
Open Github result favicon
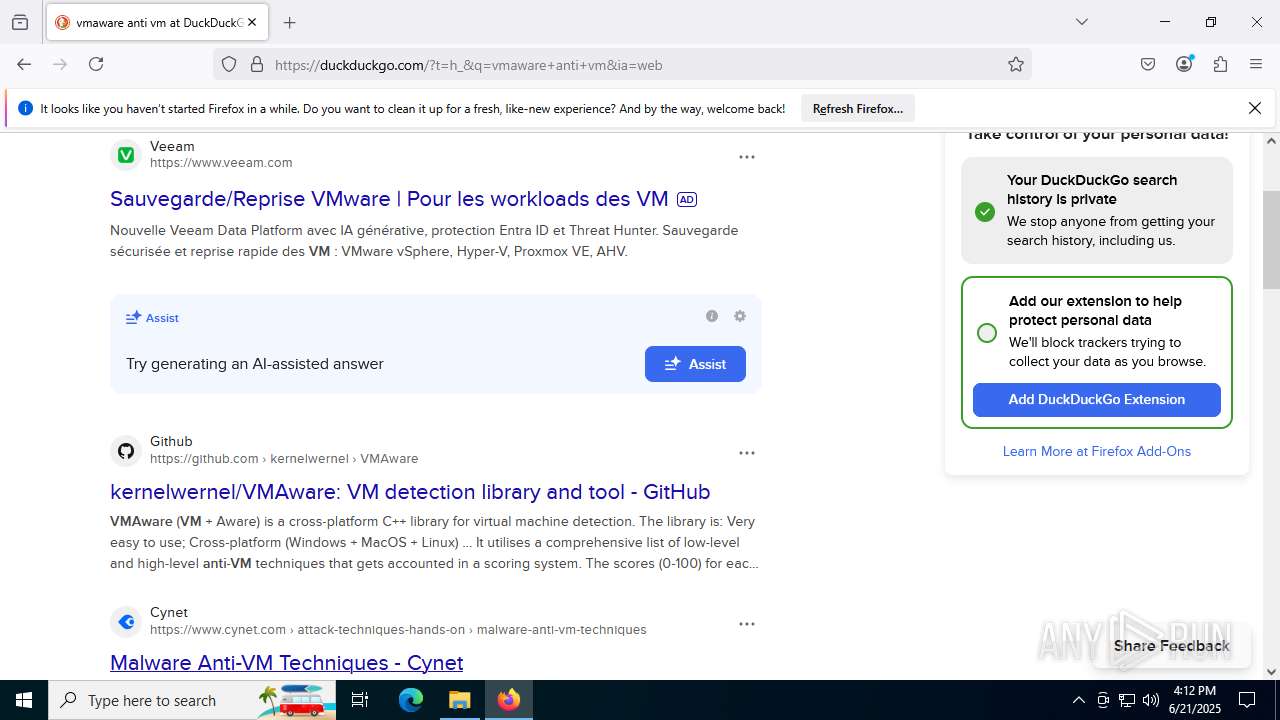(x=126, y=450)
